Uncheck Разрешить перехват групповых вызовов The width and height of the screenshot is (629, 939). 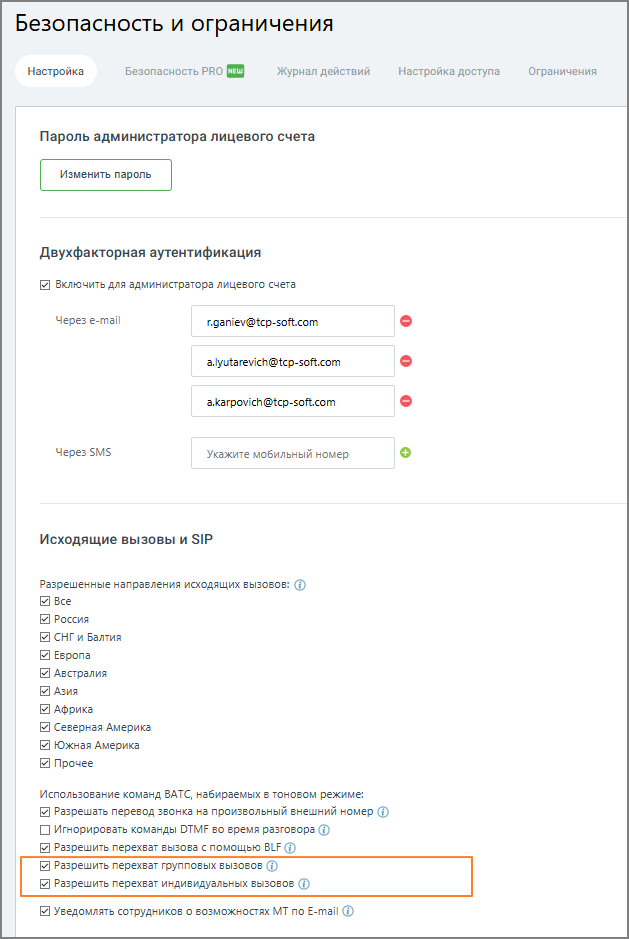coord(45,866)
